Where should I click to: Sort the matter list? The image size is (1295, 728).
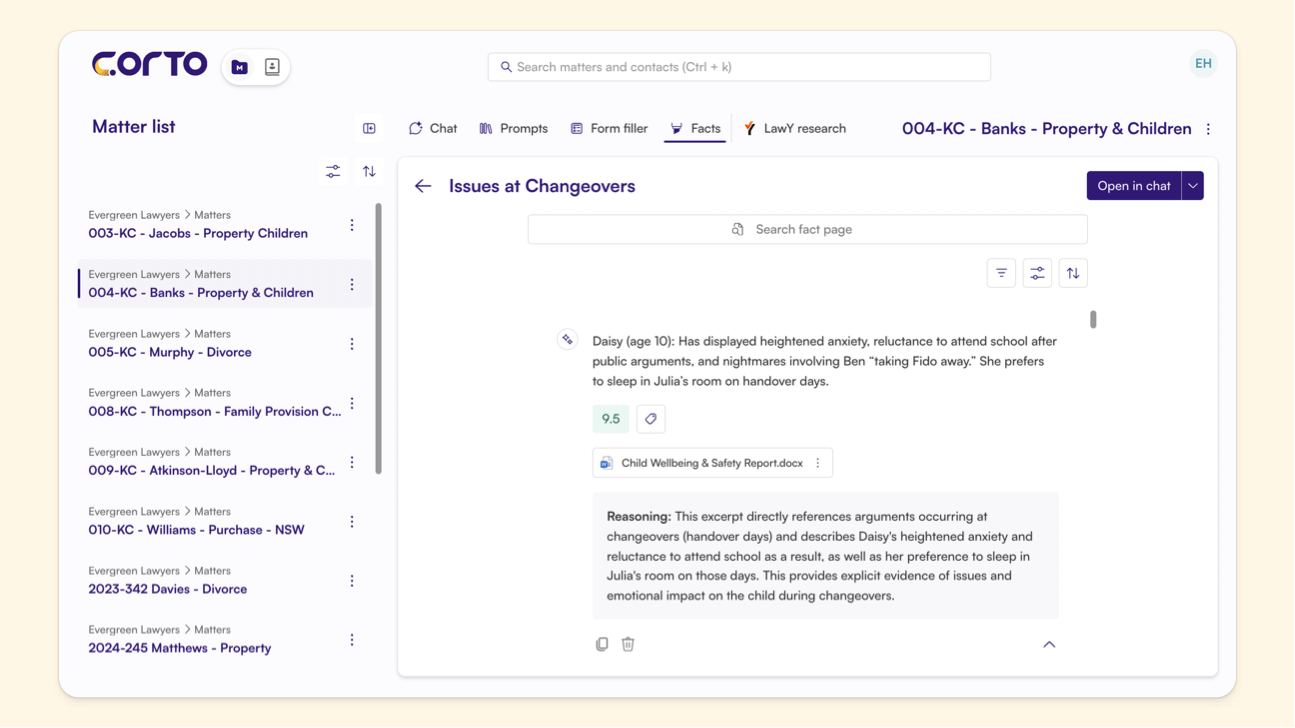pos(369,172)
